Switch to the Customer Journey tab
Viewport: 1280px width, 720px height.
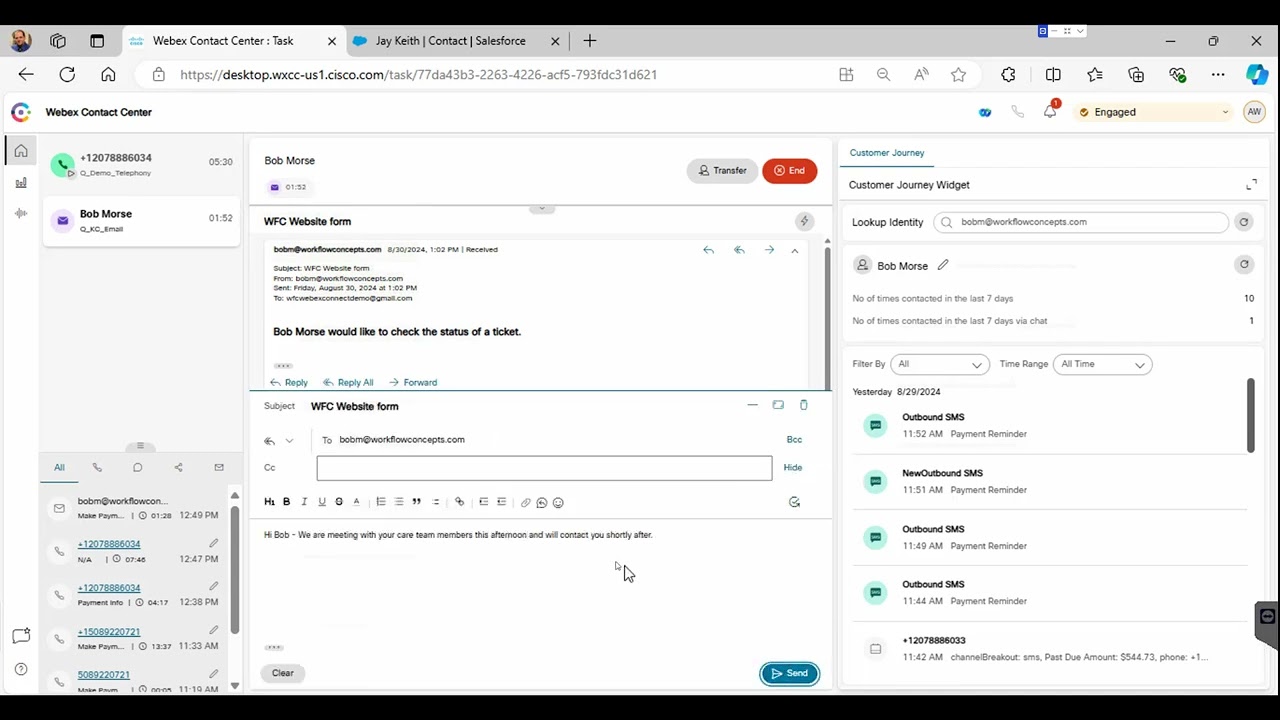[887, 153]
